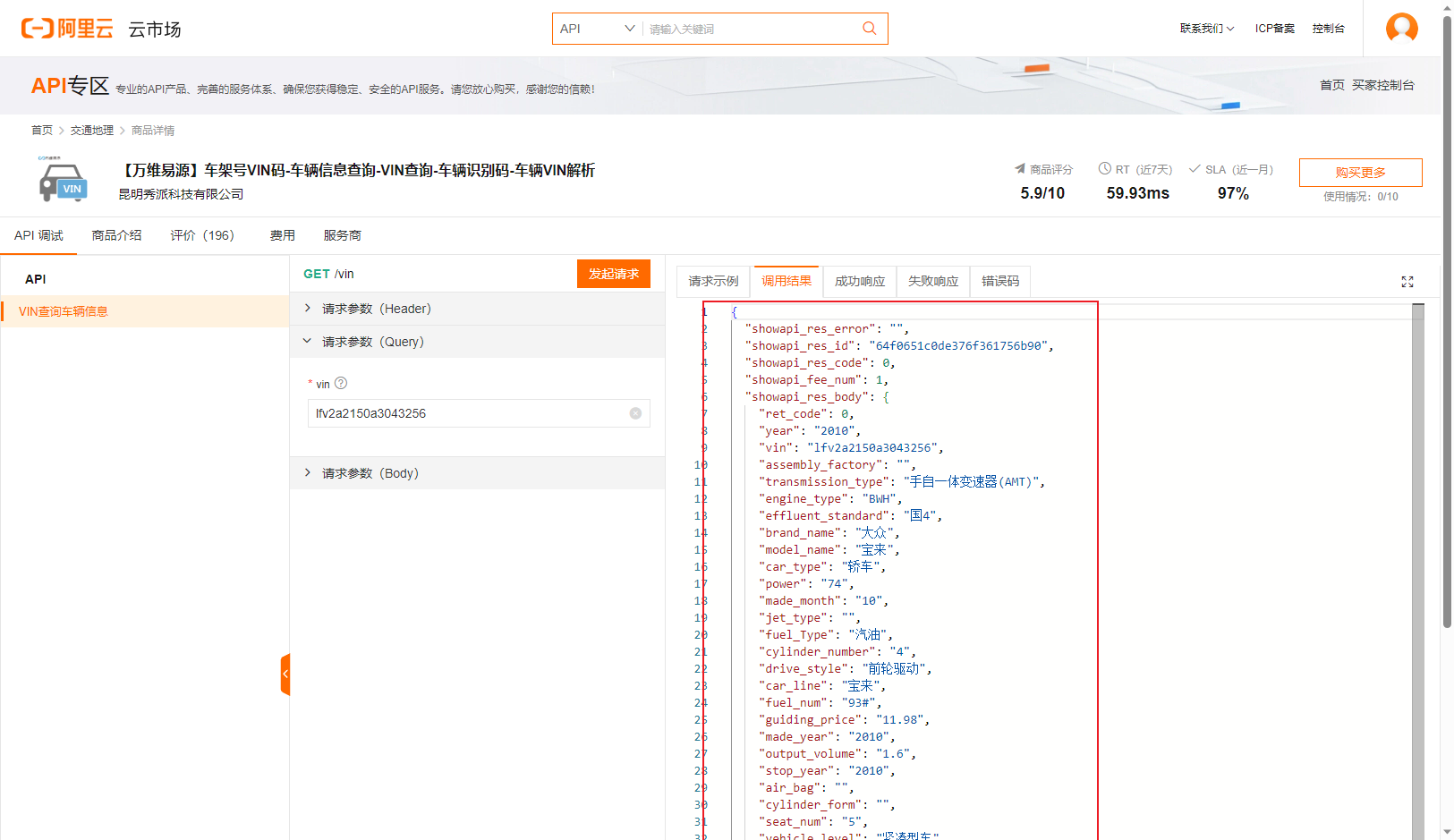Click the JSON result panel scrollbar
Screen dimensions: 1454x840
tap(1418, 571)
